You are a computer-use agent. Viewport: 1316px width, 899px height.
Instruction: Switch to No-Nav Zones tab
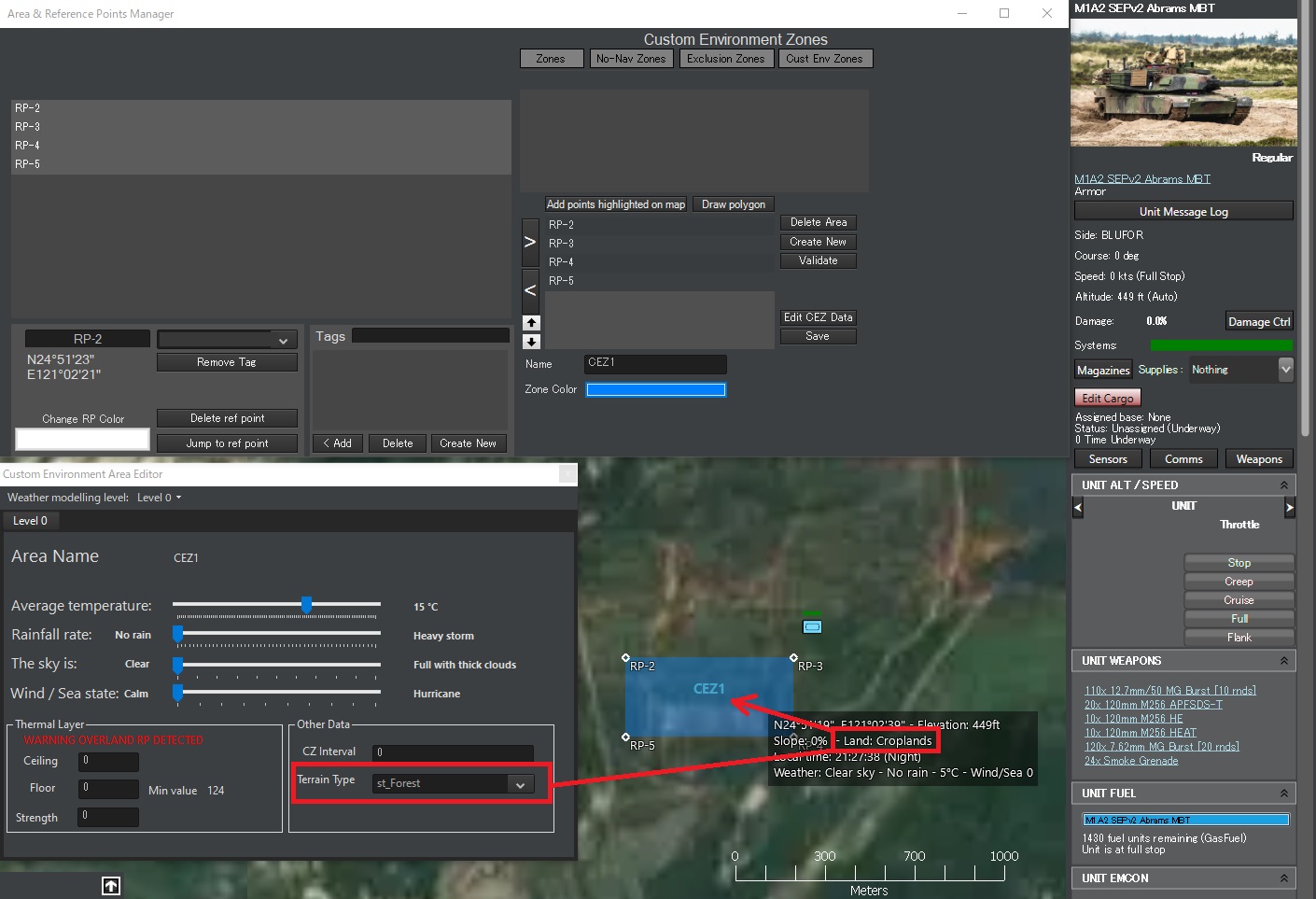click(x=631, y=59)
